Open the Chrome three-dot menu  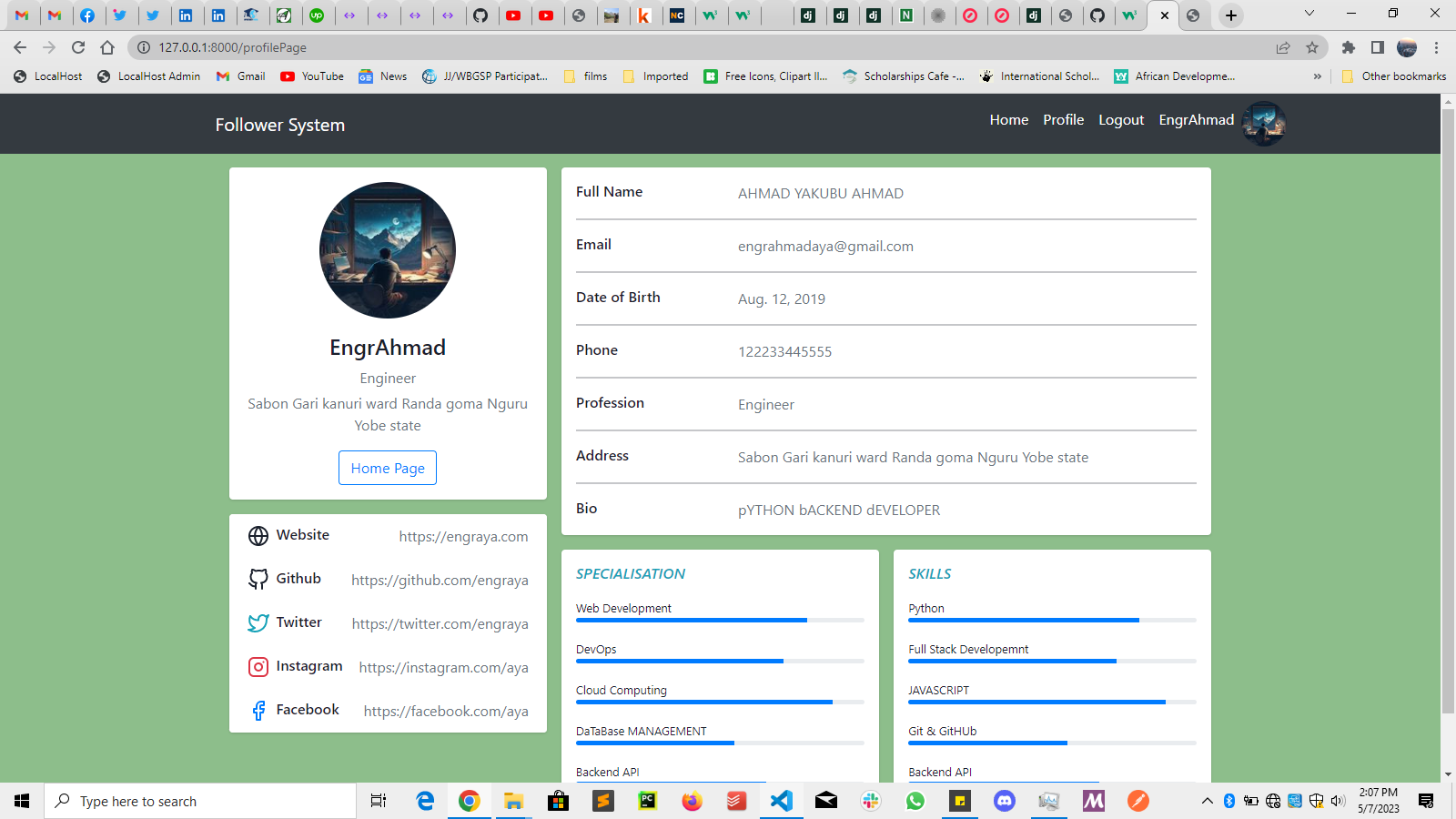click(1438, 47)
